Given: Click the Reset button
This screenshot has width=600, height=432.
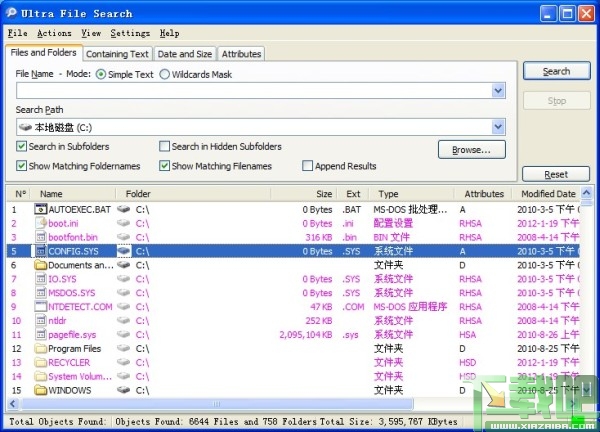Looking at the screenshot, I should [x=556, y=174].
